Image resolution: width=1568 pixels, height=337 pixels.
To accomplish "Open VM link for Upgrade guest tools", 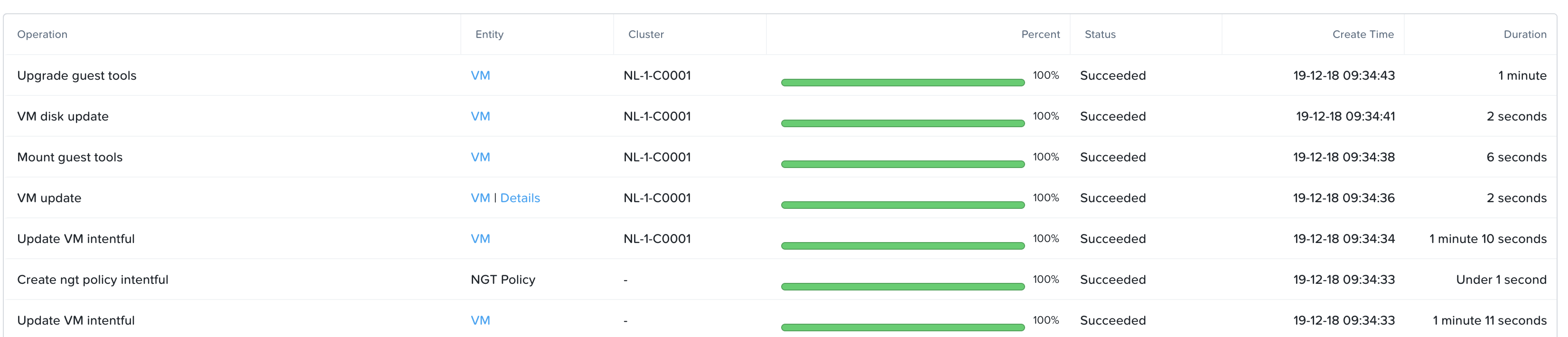I will click(480, 75).
